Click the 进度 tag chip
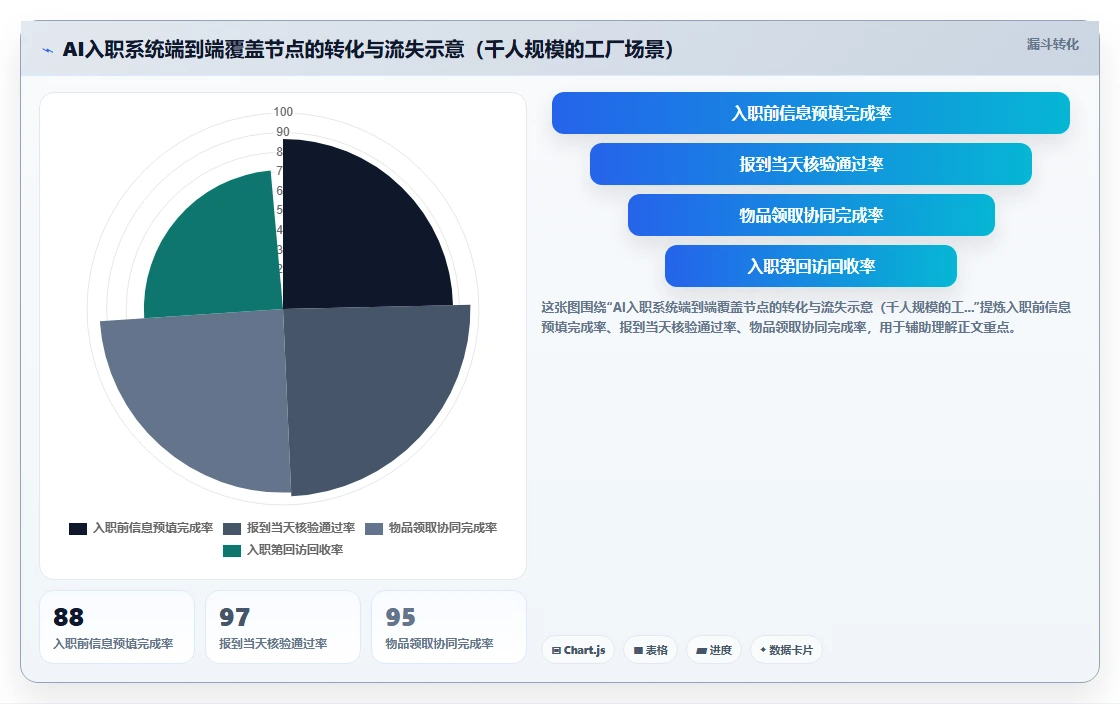The image size is (1120, 704). pyautogui.click(x=714, y=650)
